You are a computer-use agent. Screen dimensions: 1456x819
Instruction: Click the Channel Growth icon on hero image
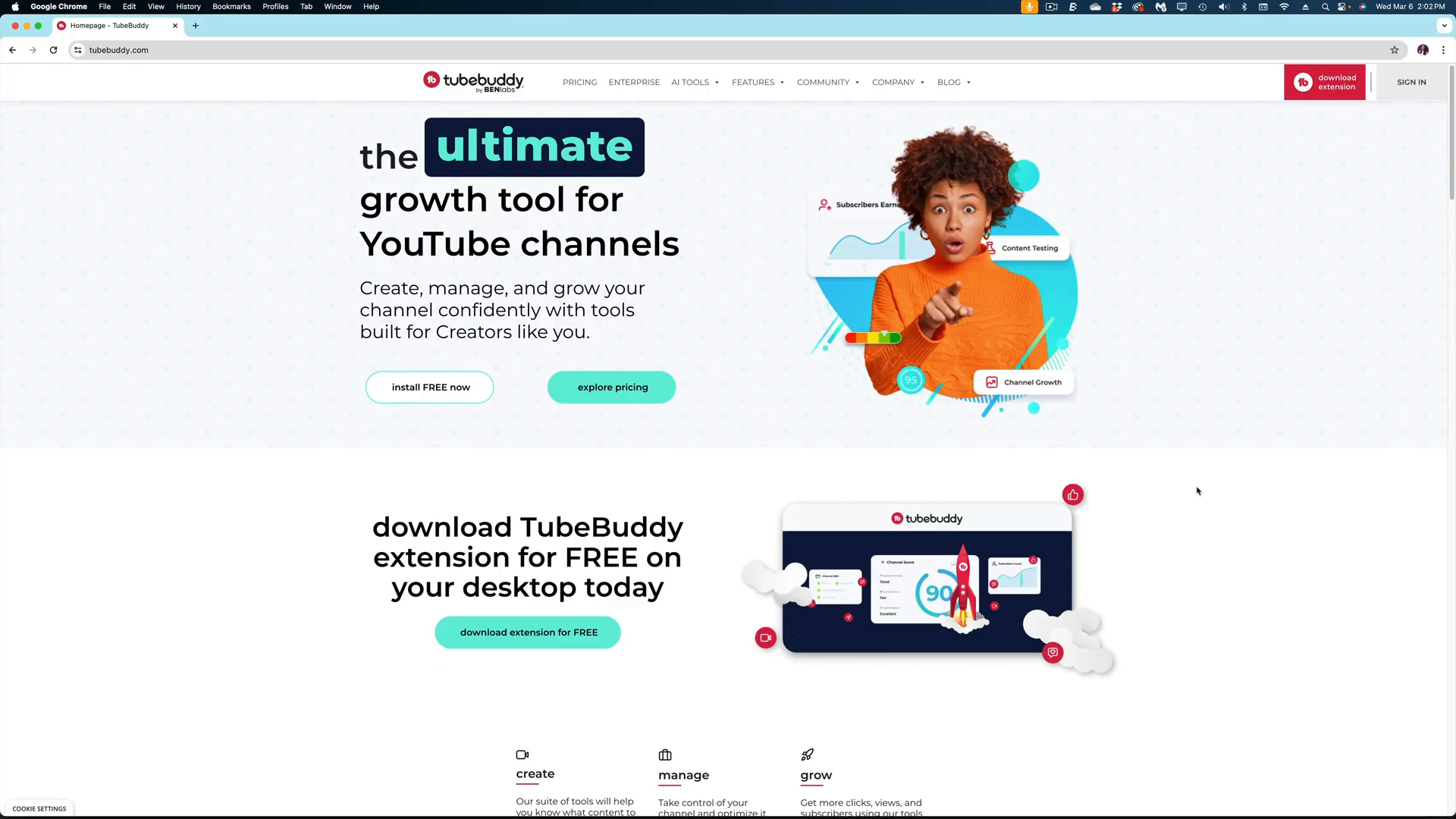coord(991,381)
